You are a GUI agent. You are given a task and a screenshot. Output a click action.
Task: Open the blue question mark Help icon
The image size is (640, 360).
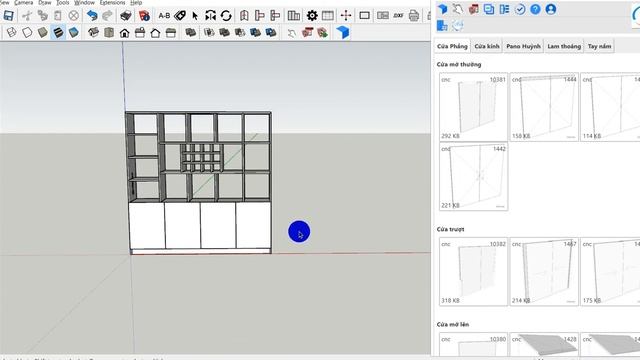(x=535, y=9)
